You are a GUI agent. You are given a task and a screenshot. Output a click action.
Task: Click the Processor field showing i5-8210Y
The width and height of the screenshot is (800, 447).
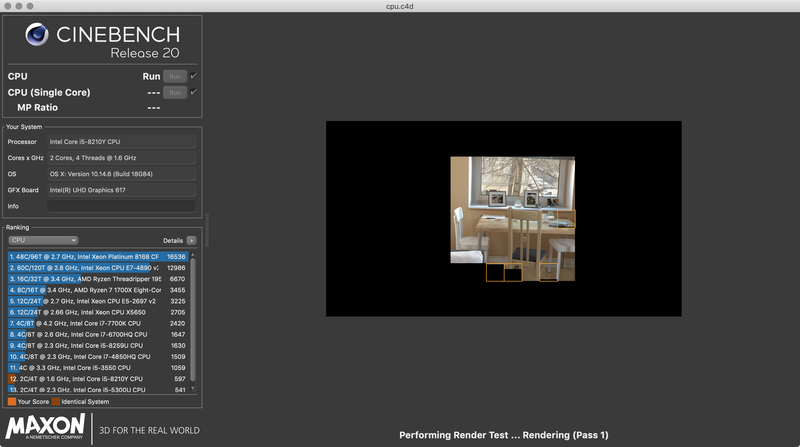121,142
